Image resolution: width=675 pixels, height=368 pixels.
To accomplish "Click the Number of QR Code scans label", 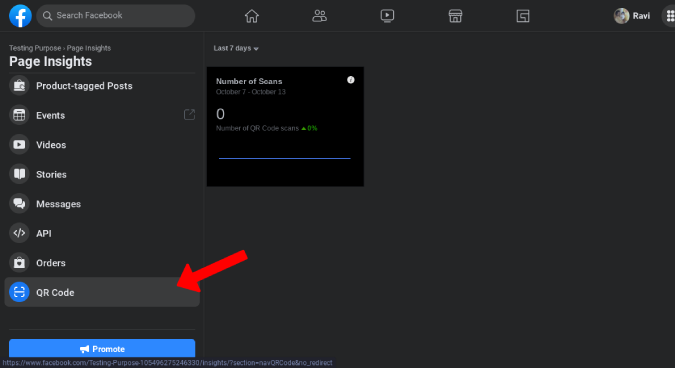I will [x=257, y=128].
